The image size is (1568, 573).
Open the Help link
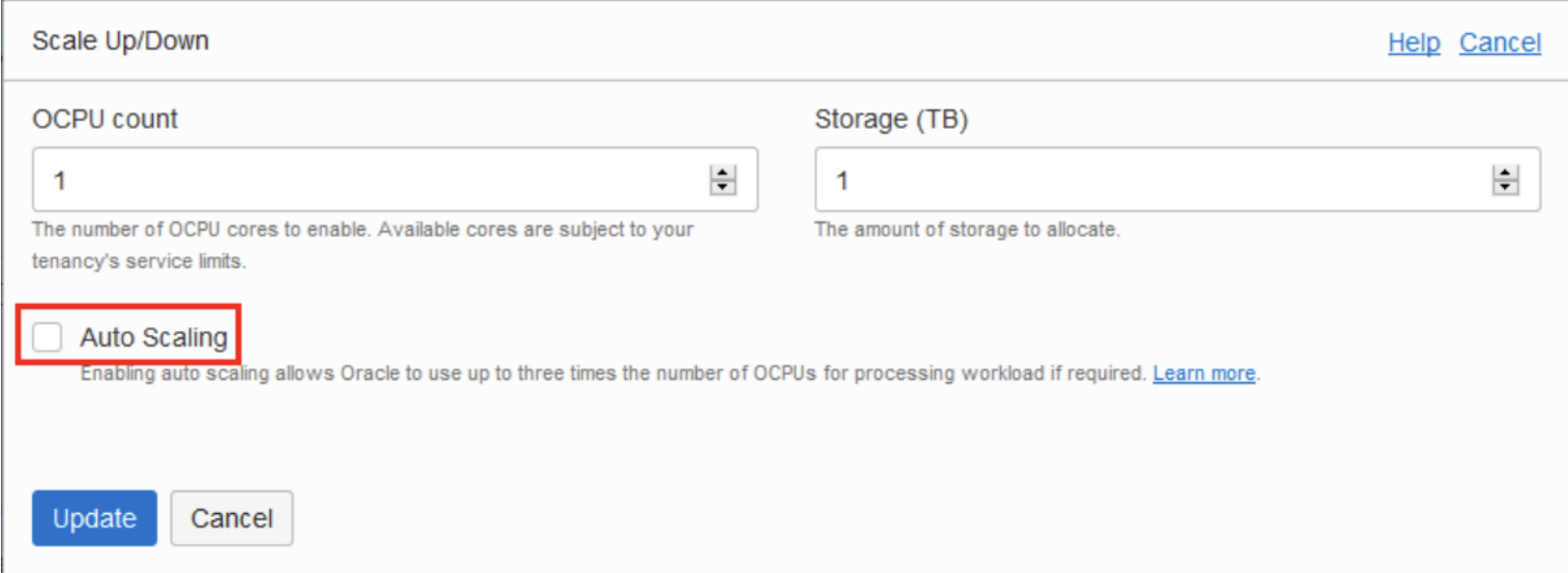coord(1413,43)
